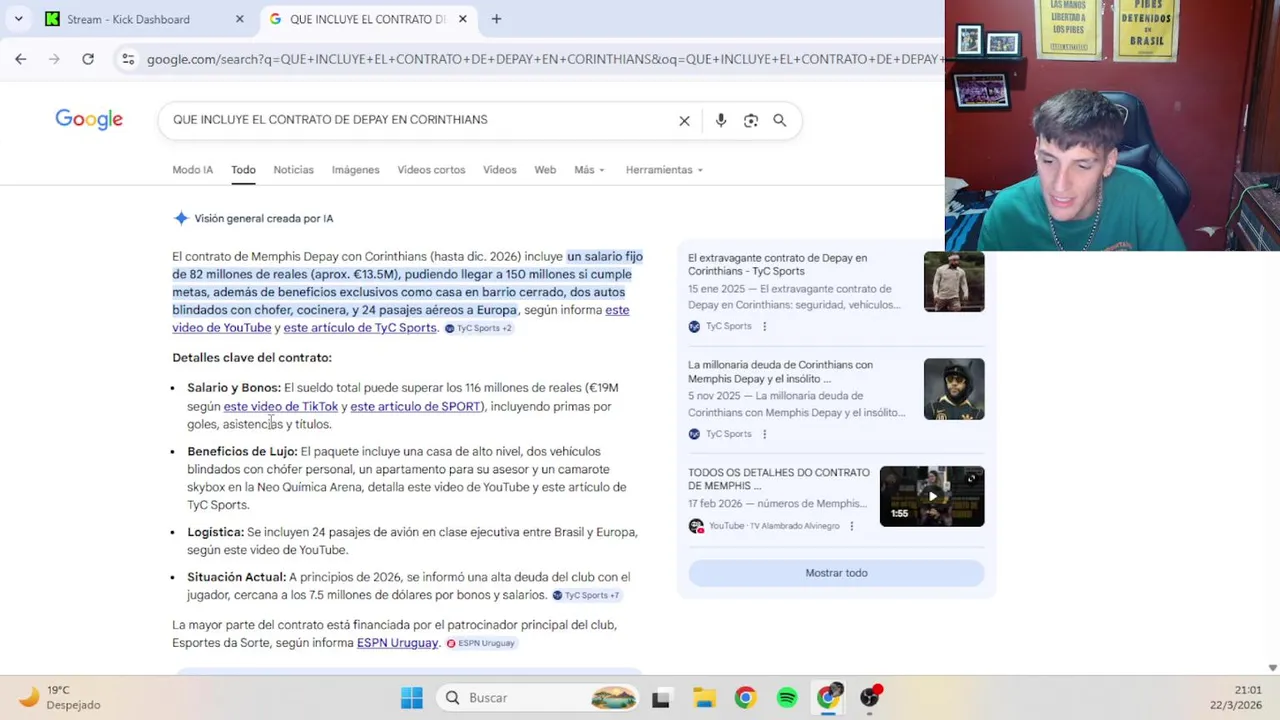Open the OBS Studio taskbar icon
1280x720 pixels.
click(870, 698)
